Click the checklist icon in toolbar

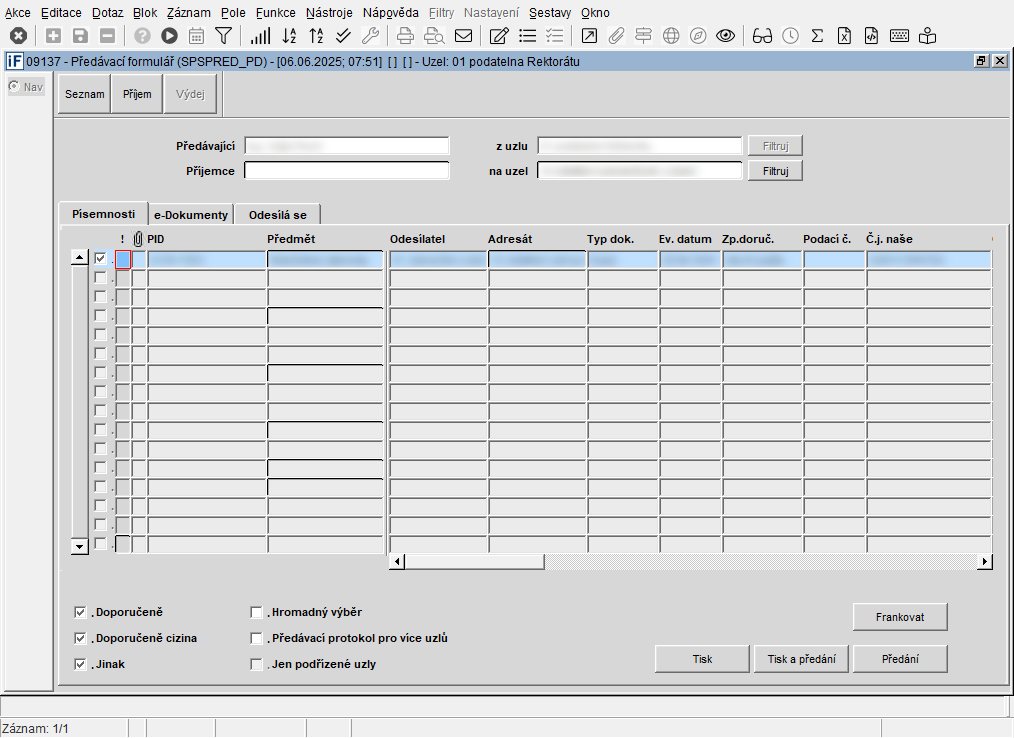point(555,36)
